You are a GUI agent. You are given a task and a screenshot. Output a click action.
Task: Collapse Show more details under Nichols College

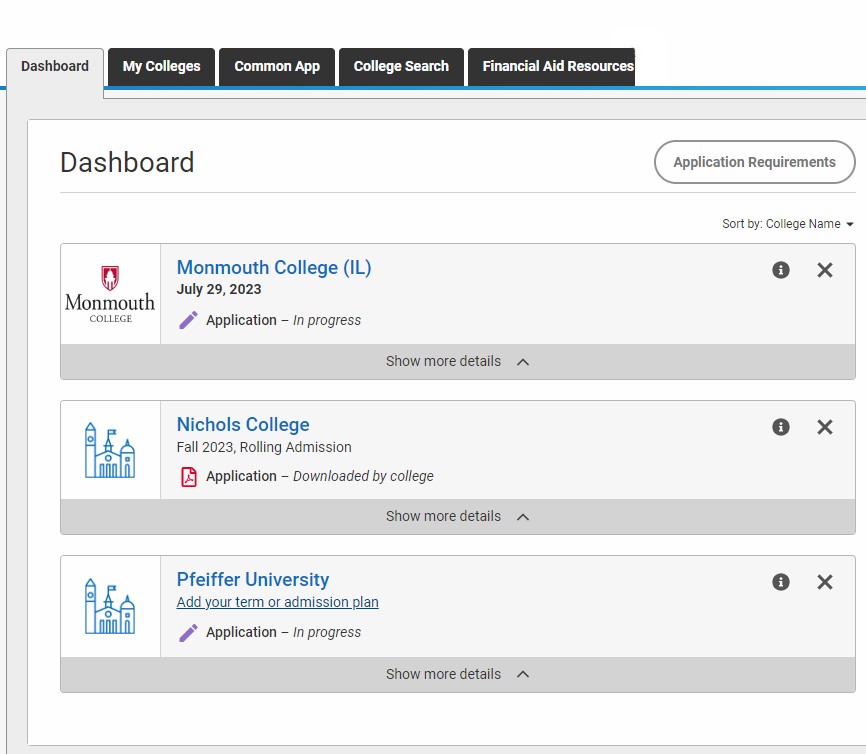click(457, 516)
